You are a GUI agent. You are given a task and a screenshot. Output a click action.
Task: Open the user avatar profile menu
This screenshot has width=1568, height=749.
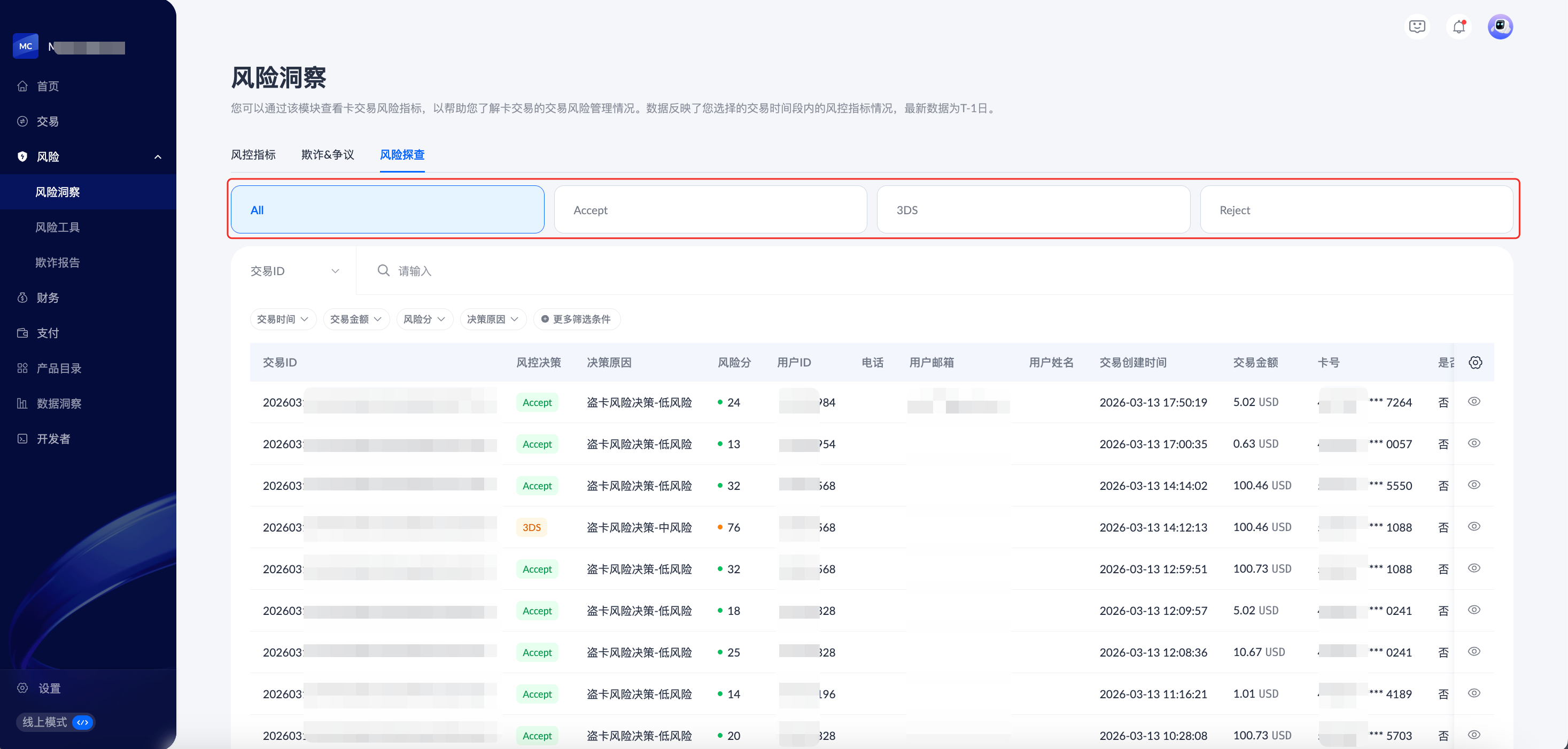(1500, 27)
